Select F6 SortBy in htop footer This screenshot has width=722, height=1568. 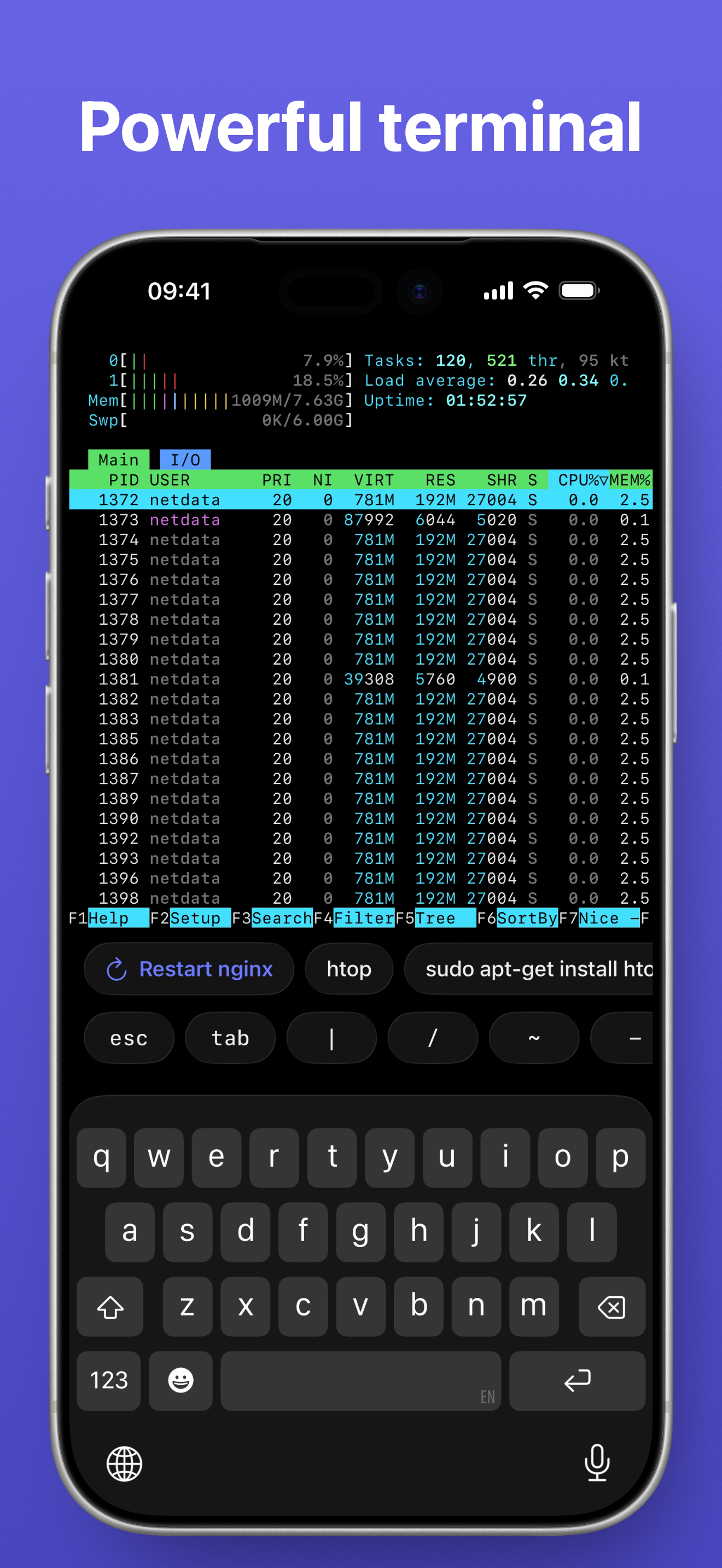click(517, 918)
